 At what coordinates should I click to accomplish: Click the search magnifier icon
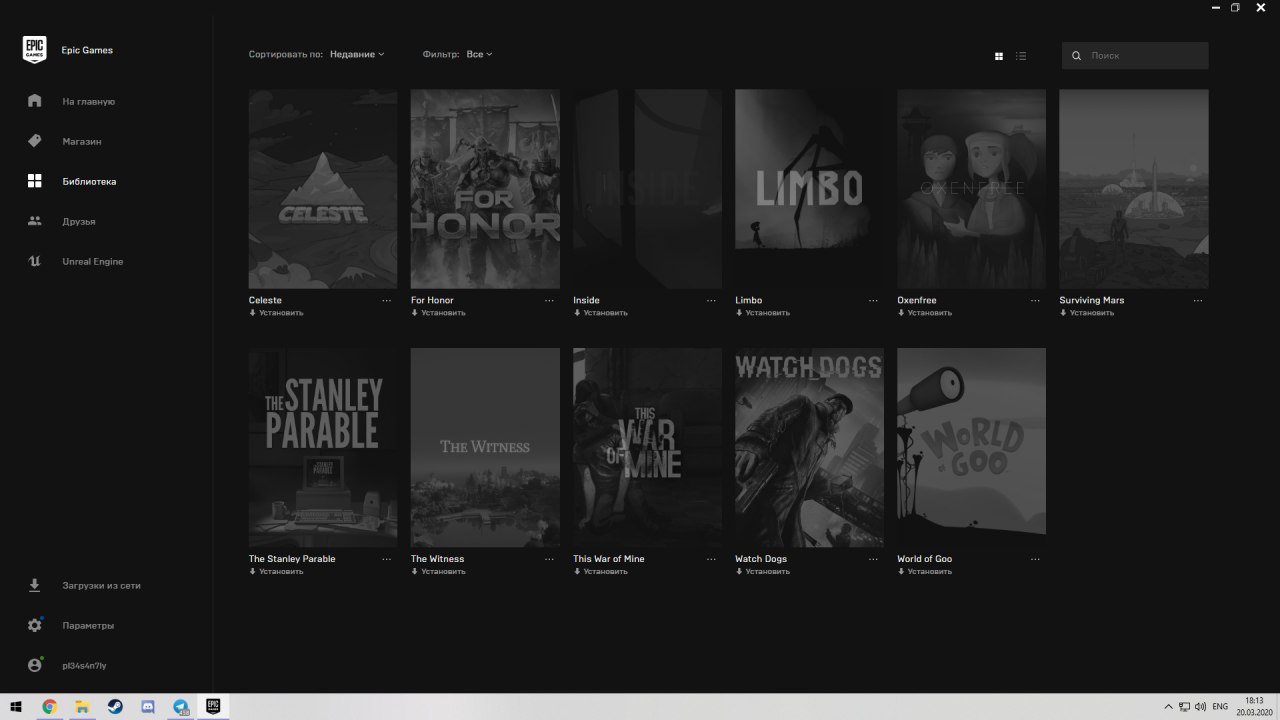(1077, 56)
